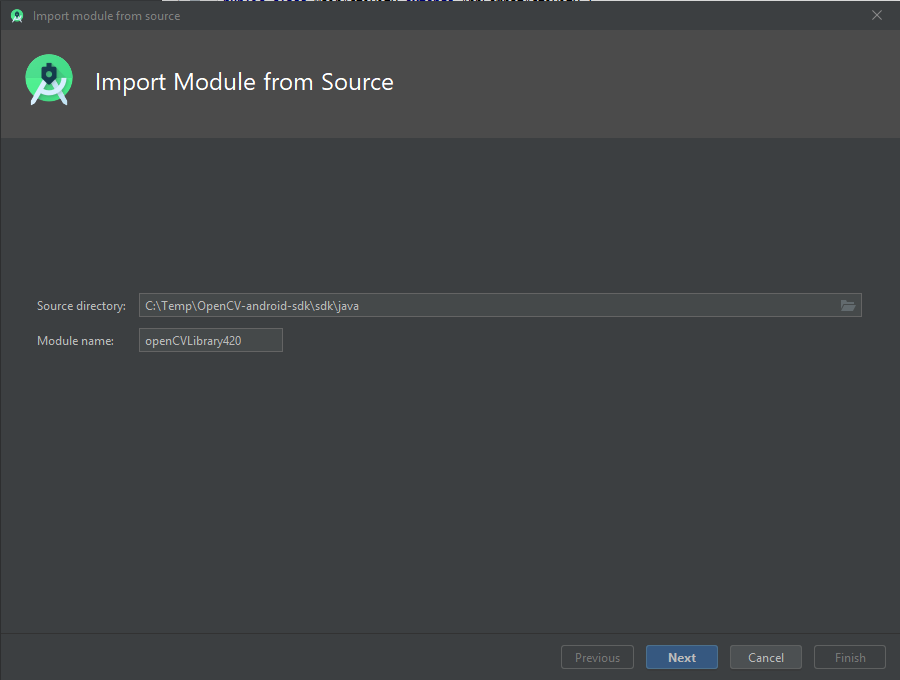The image size is (900, 680).
Task: Click the Finish button
Action: pyautogui.click(x=849, y=657)
